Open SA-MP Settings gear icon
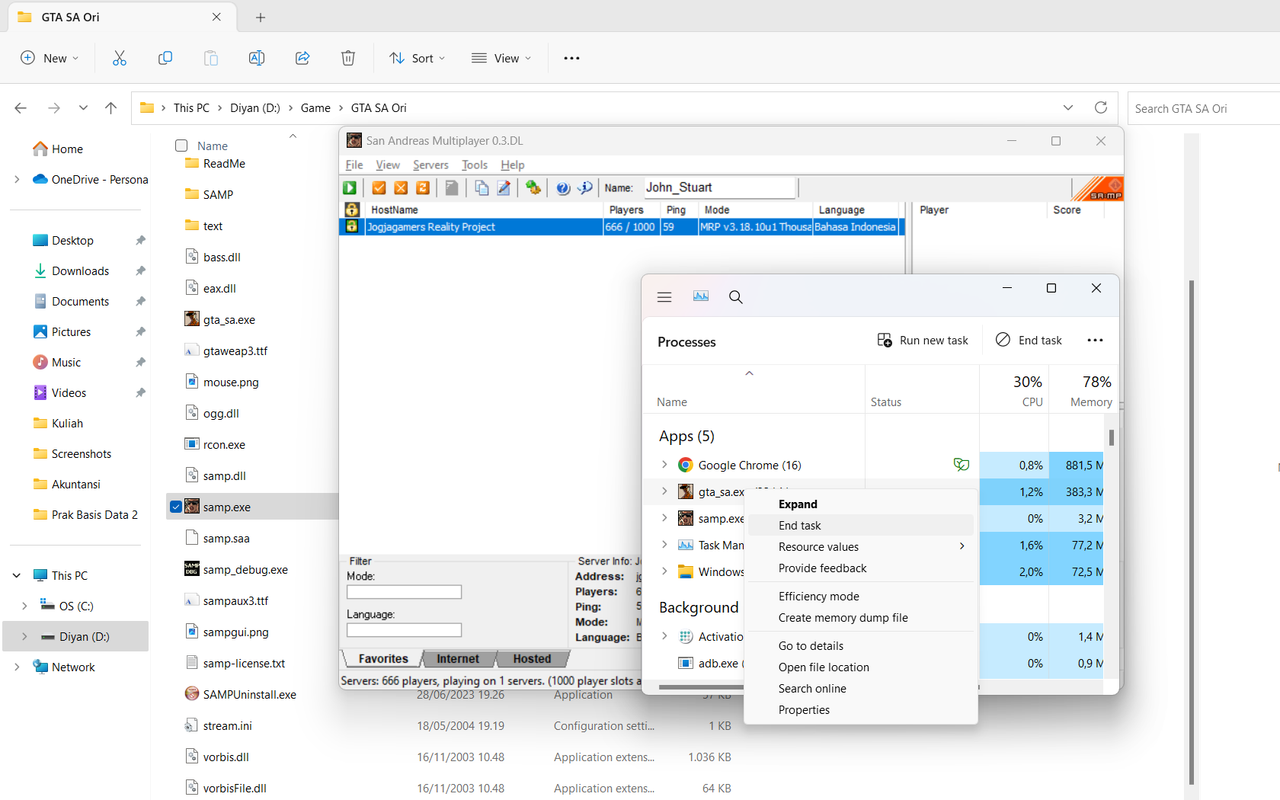The width and height of the screenshot is (1280, 800). coord(533,188)
